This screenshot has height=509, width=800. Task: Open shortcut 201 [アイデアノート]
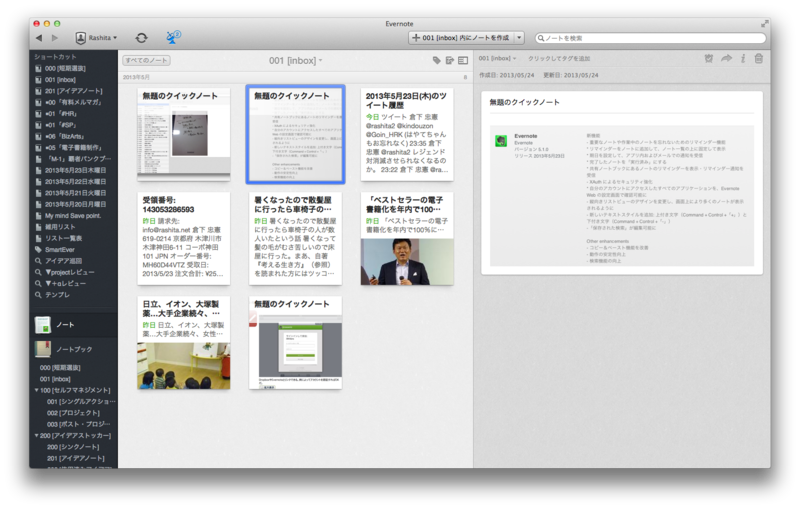[73, 91]
